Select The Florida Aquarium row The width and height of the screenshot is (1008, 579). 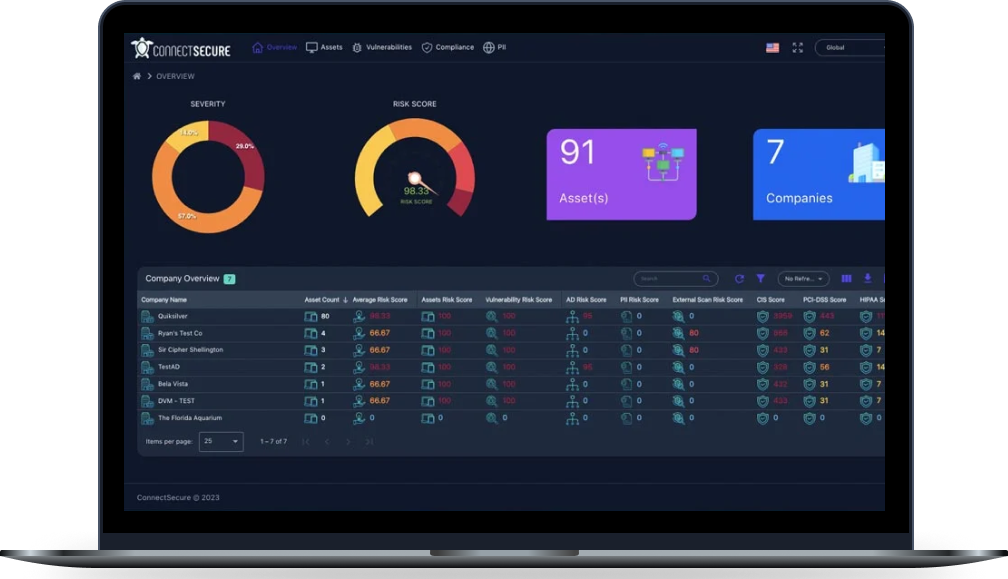coord(511,418)
